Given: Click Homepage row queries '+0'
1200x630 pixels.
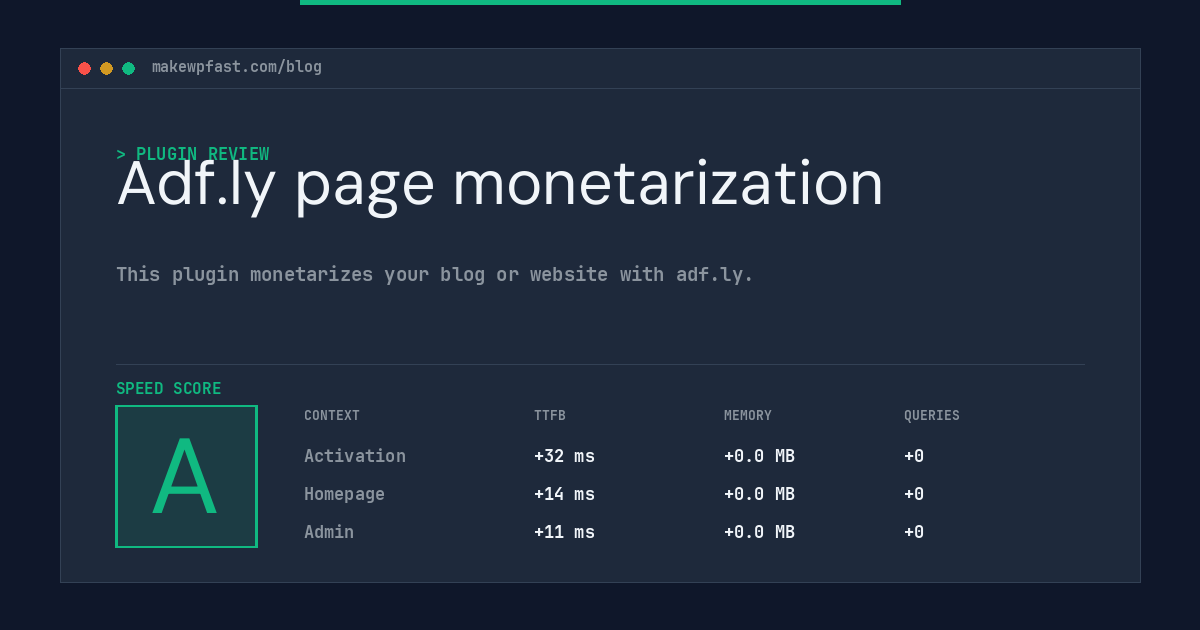Looking at the screenshot, I should point(914,494).
